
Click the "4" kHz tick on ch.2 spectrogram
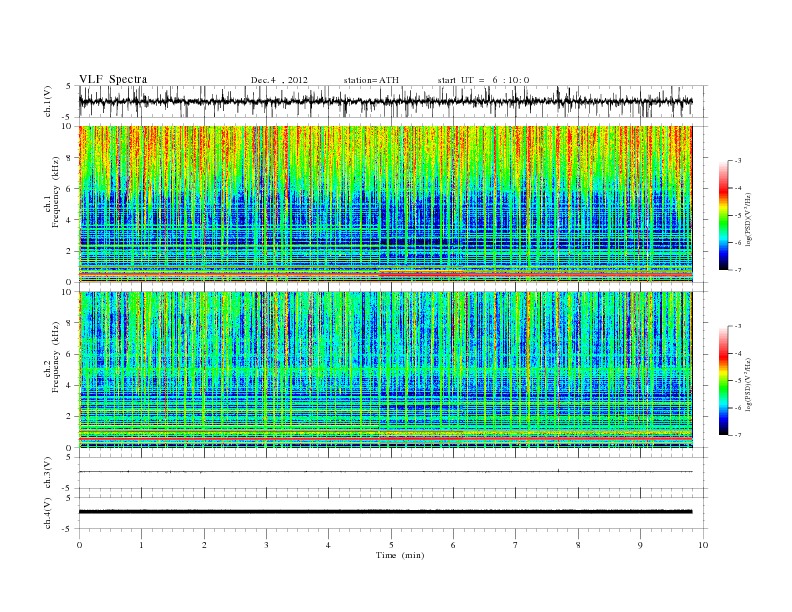coord(71,385)
